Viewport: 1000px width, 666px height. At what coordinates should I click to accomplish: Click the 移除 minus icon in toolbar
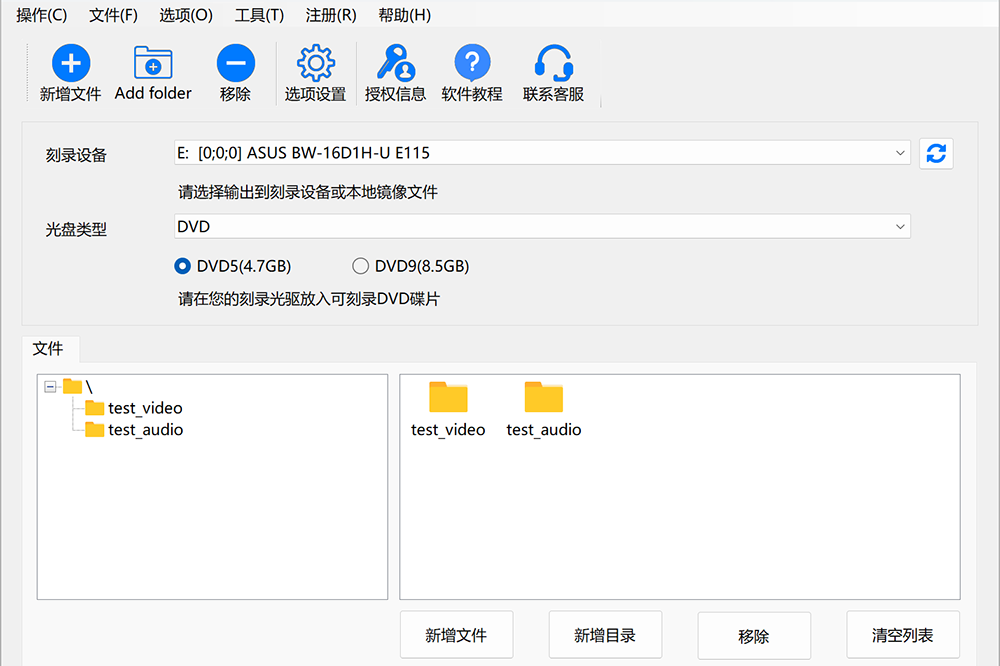pos(235,65)
